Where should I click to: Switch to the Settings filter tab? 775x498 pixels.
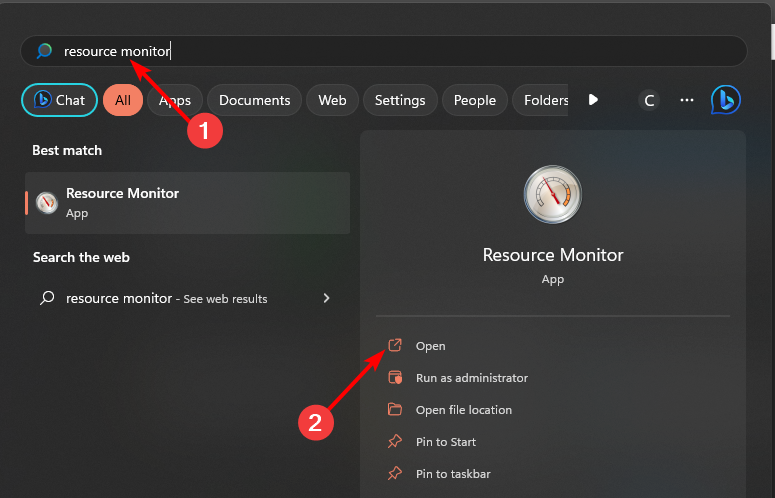click(400, 100)
